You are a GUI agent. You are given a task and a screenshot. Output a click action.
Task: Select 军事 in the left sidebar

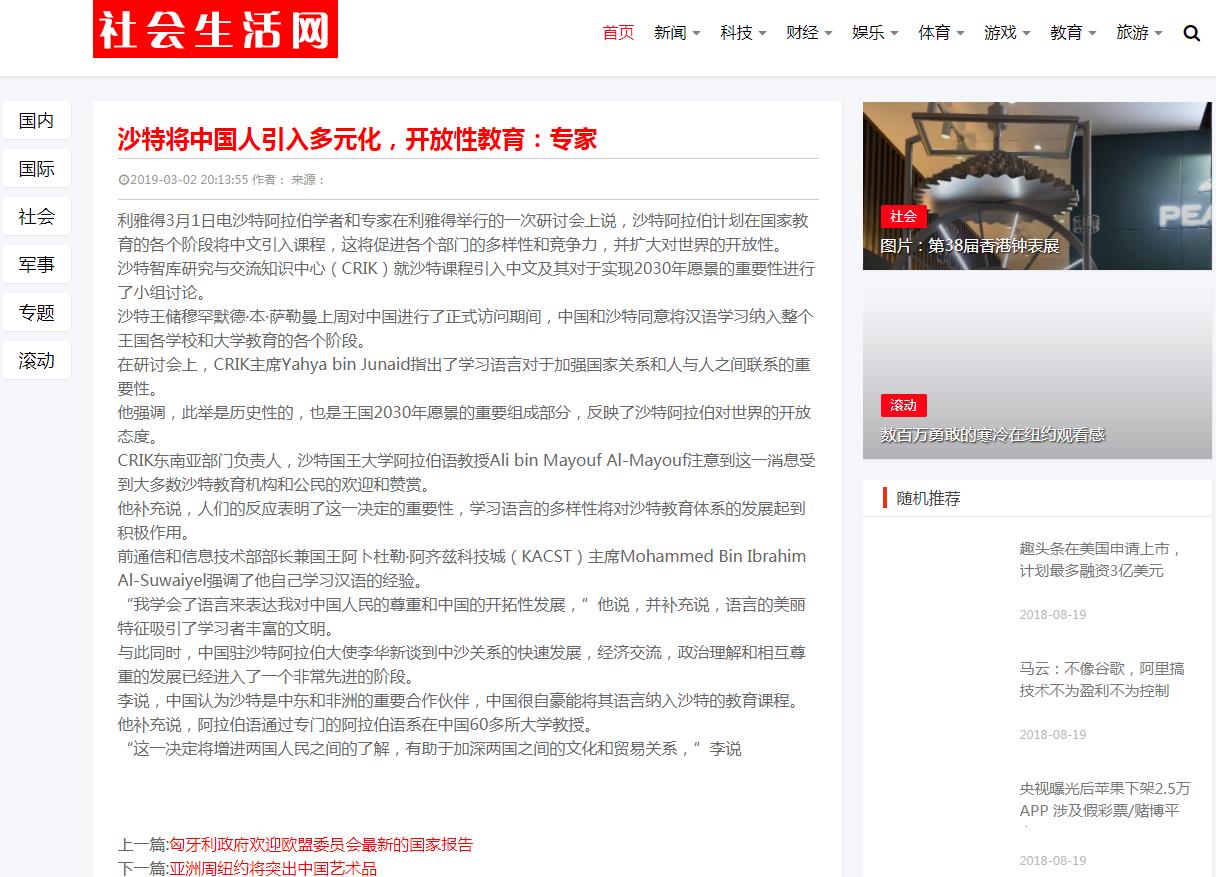pyautogui.click(x=37, y=265)
